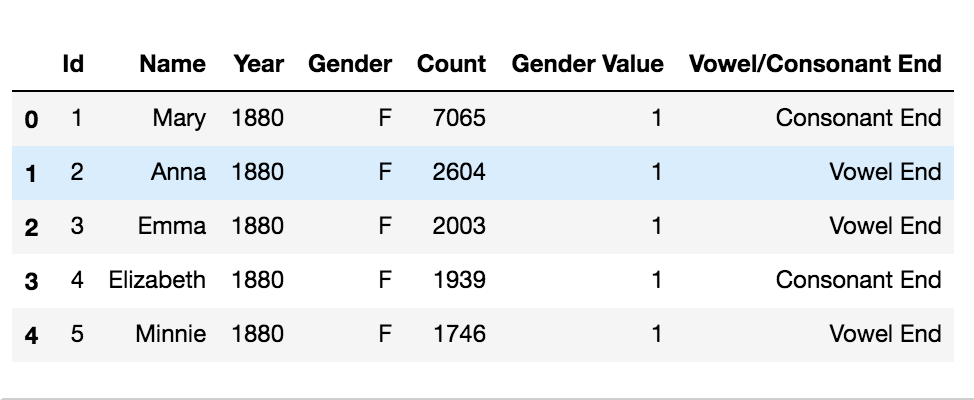Click the Gender Value column header
974x400 pixels.
587,64
